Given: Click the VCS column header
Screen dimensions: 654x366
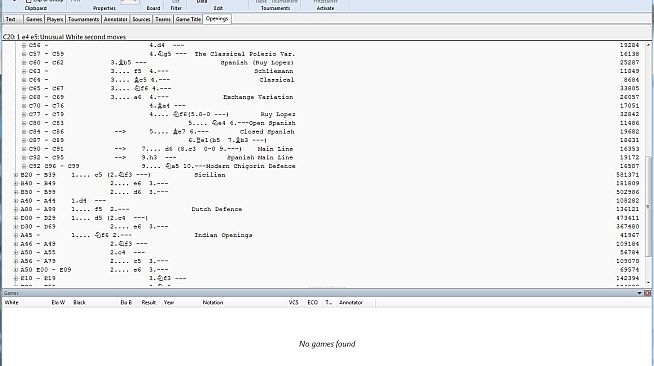Looking at the screenshot, I should 295,303.
